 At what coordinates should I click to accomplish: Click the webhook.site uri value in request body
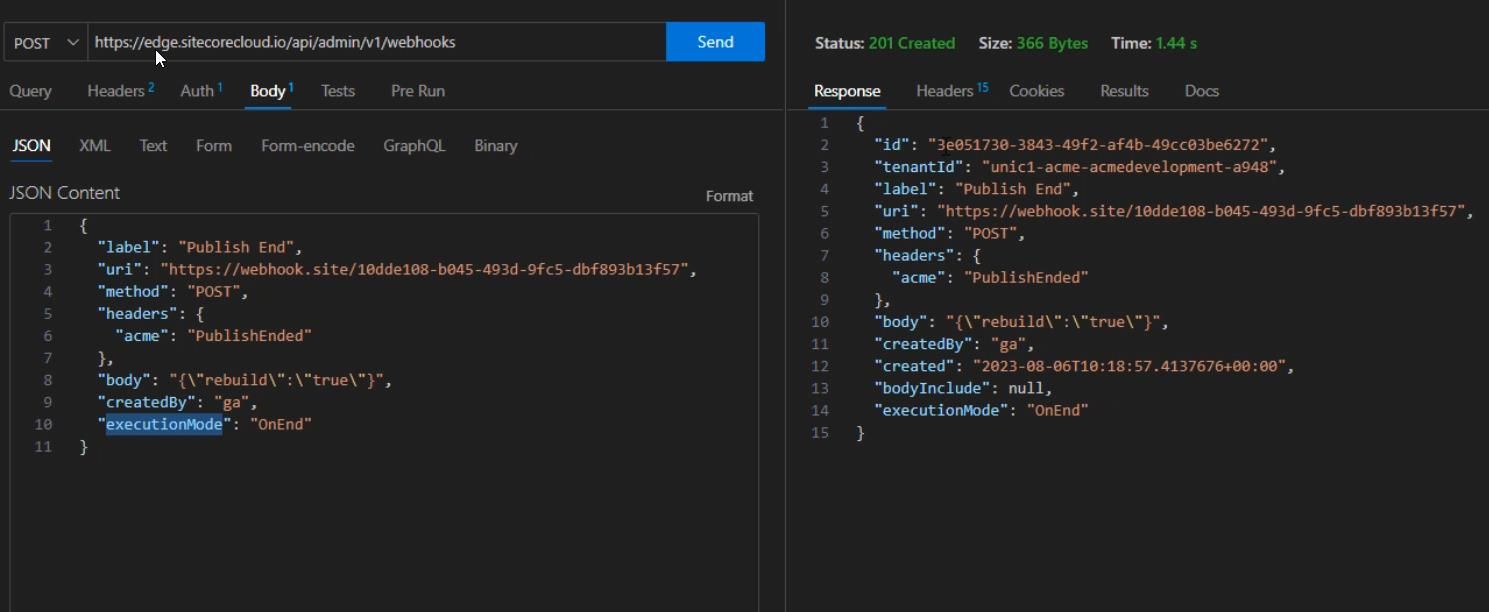(x=427, y=269)
